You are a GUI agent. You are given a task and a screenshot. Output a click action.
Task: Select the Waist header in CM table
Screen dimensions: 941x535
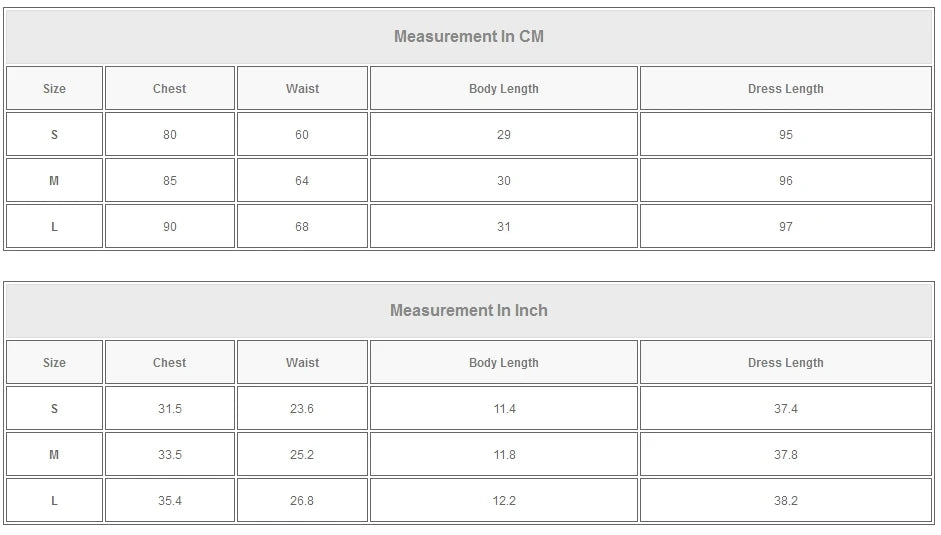point(302,88)
